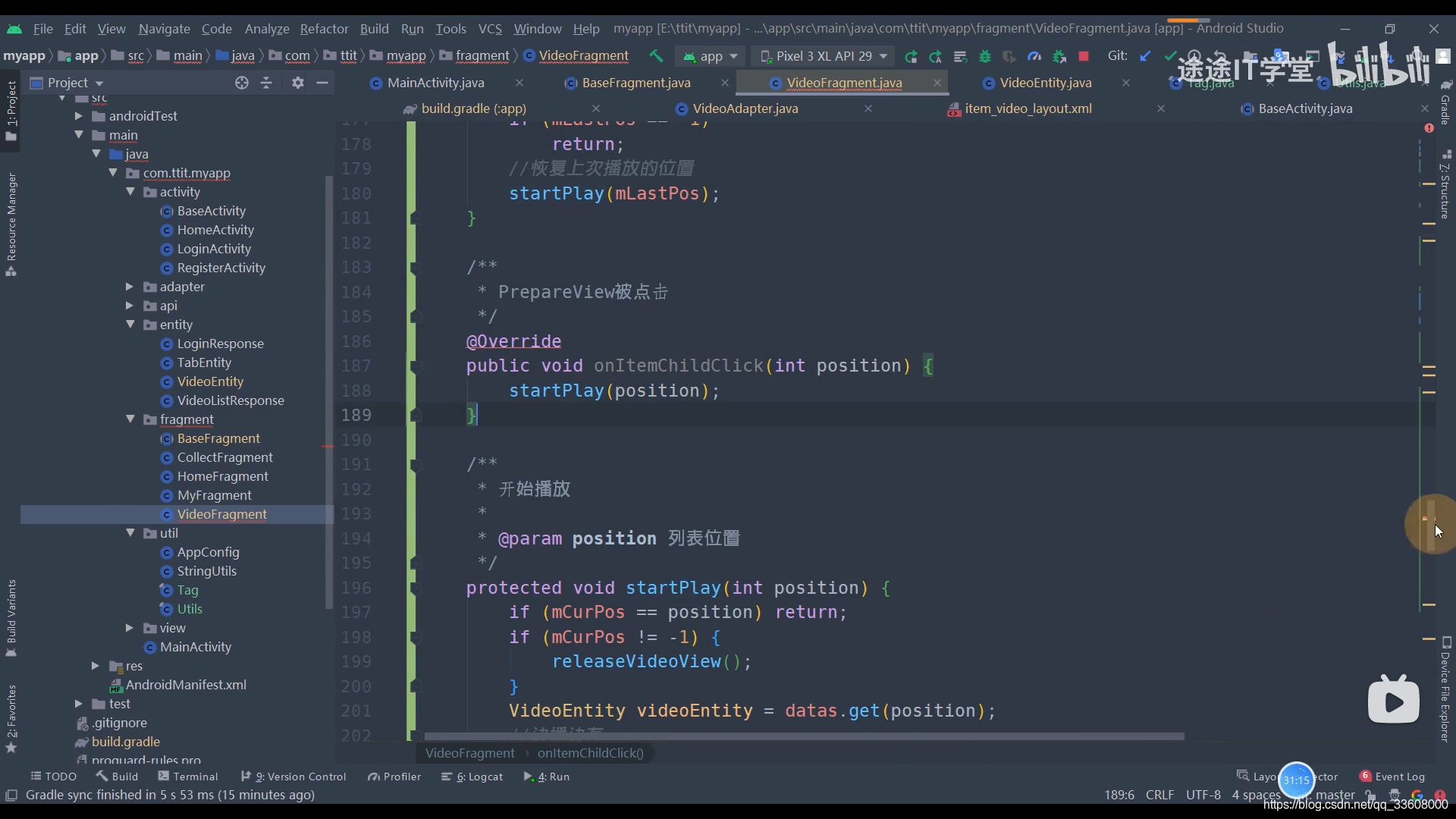Viewport: 1456px width, 819px height.
Task: Toggle code fold at line 189
Action: click(416, 416)
